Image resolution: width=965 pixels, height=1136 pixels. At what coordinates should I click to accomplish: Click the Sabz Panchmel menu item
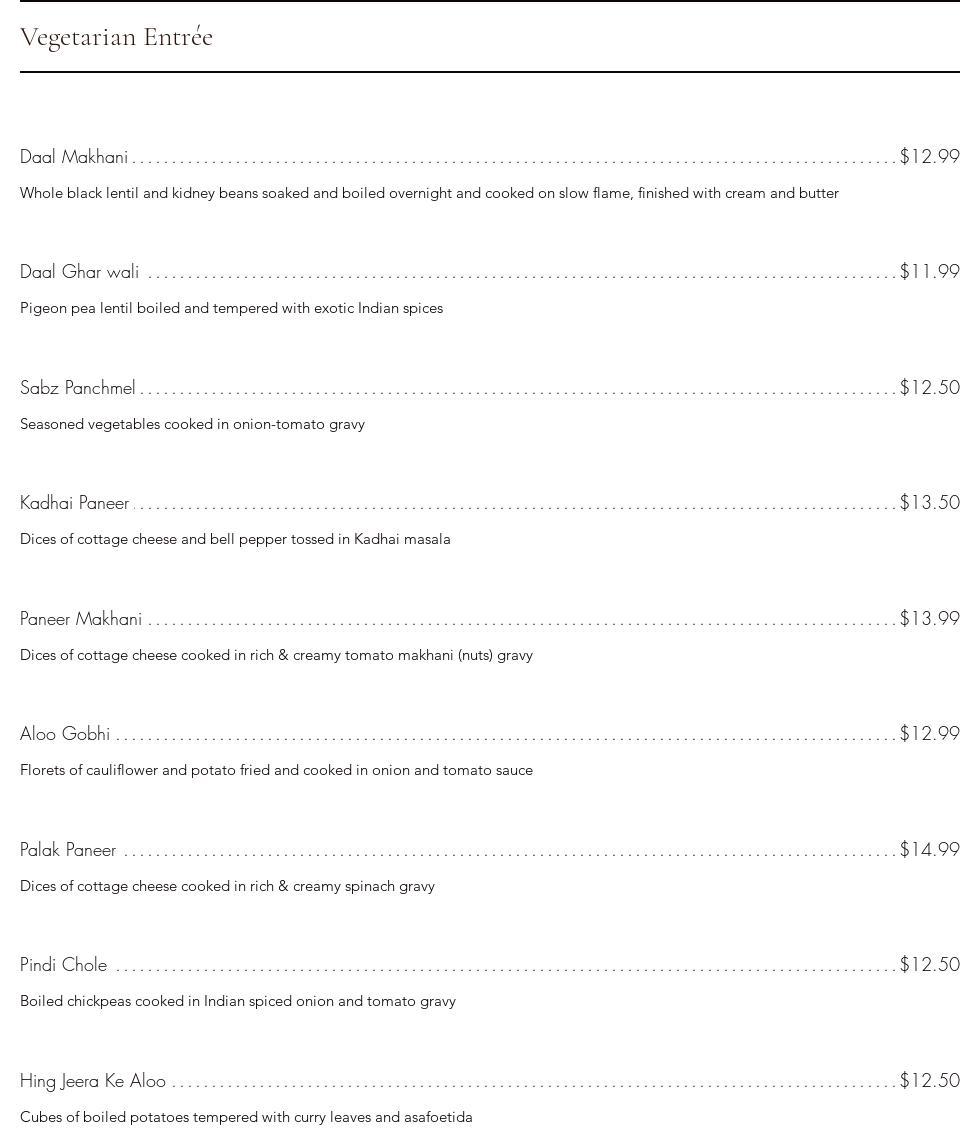click(x=77, y=388)
